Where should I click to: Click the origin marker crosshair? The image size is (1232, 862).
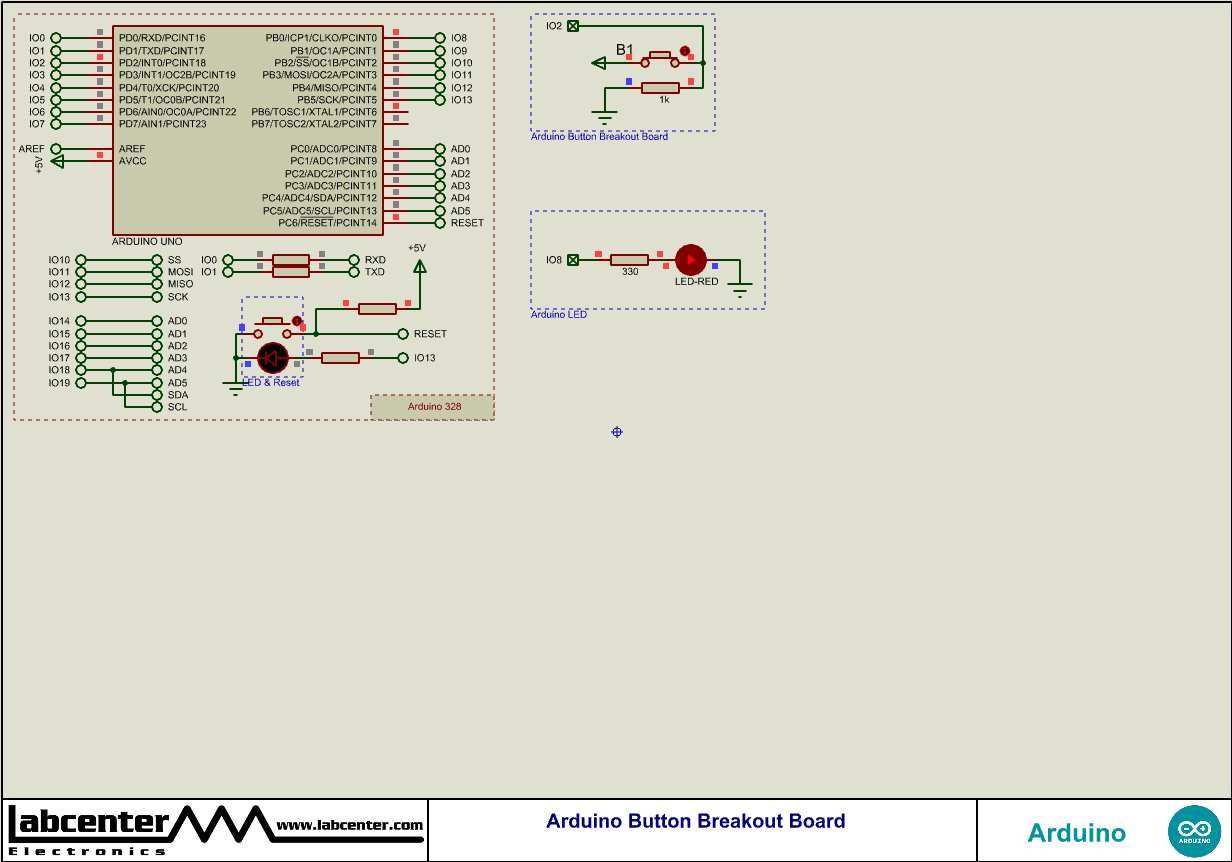point(616,432)
